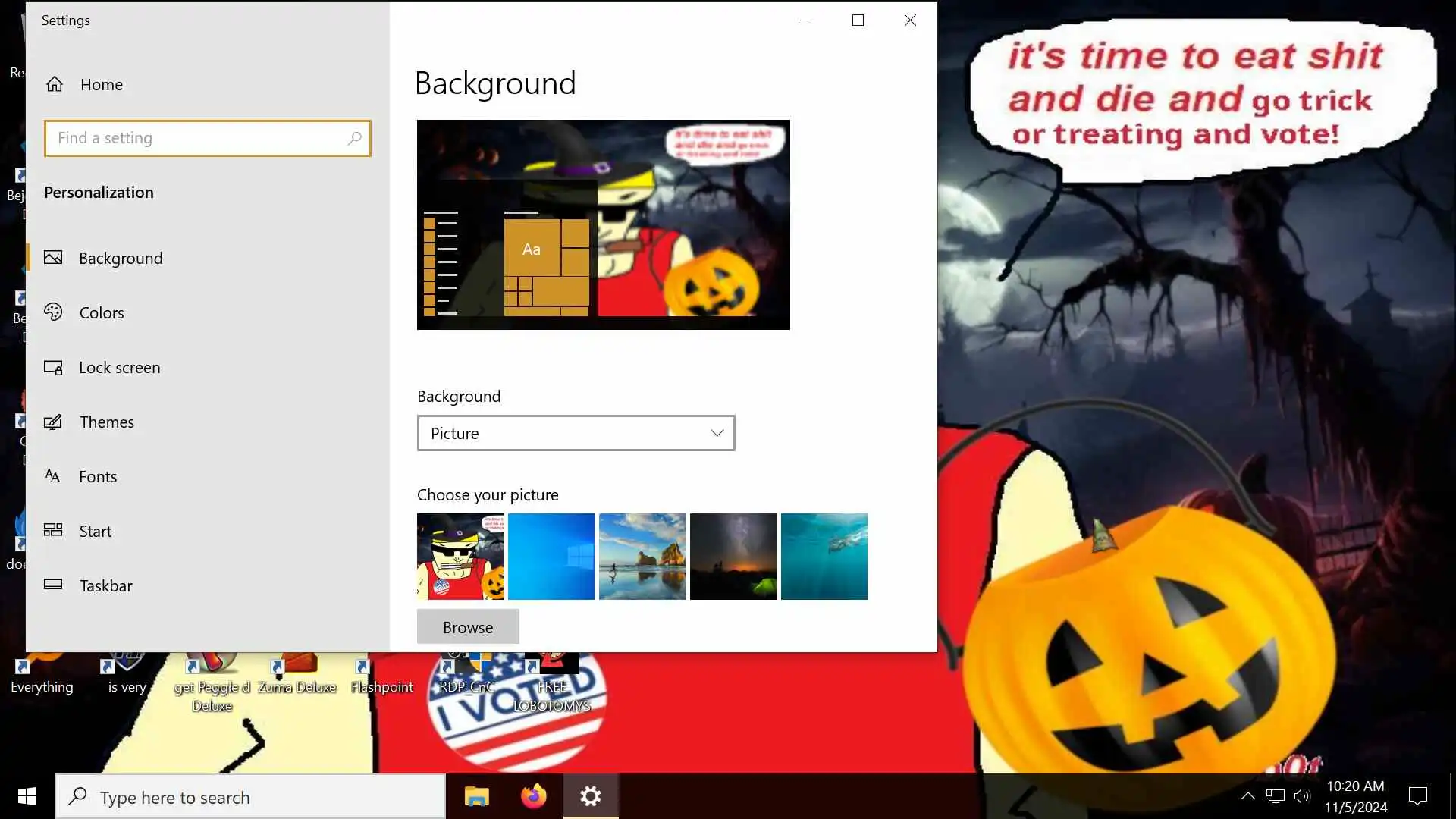Show hidden system tray icons
Screen dimensions: 1456x819
coord(1247,795)
